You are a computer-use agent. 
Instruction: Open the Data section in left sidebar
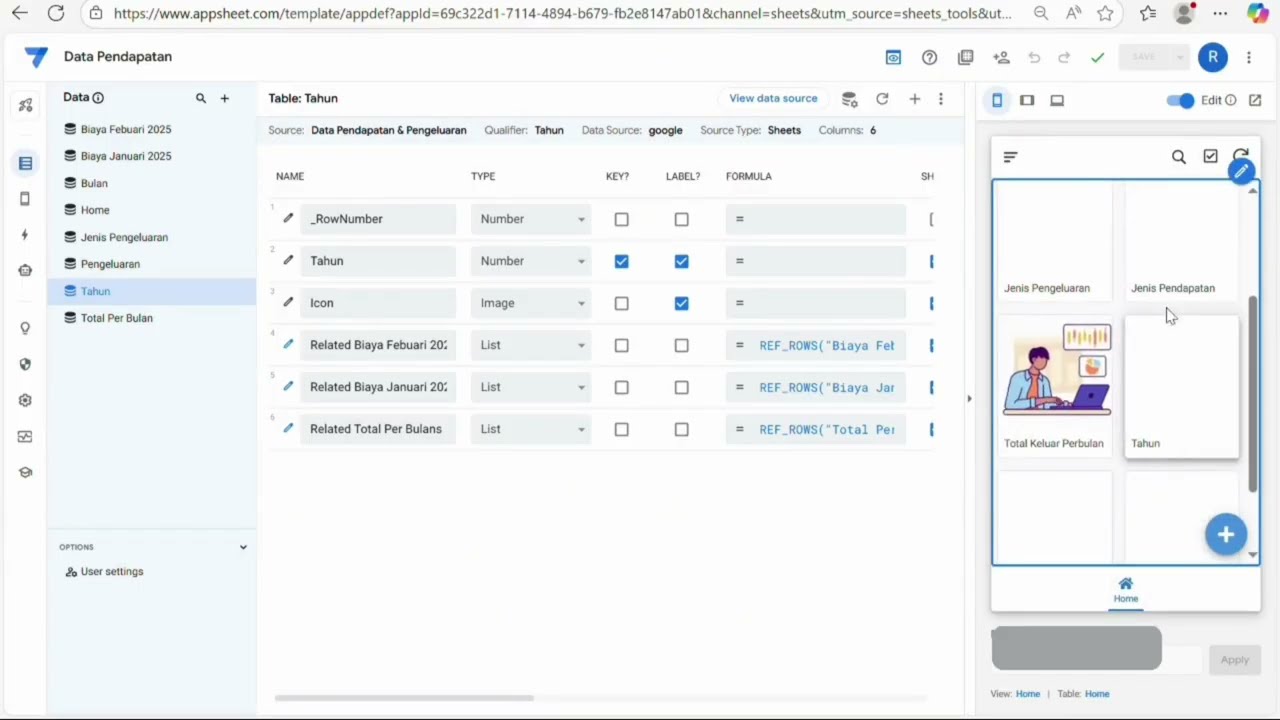click(25, 163)
